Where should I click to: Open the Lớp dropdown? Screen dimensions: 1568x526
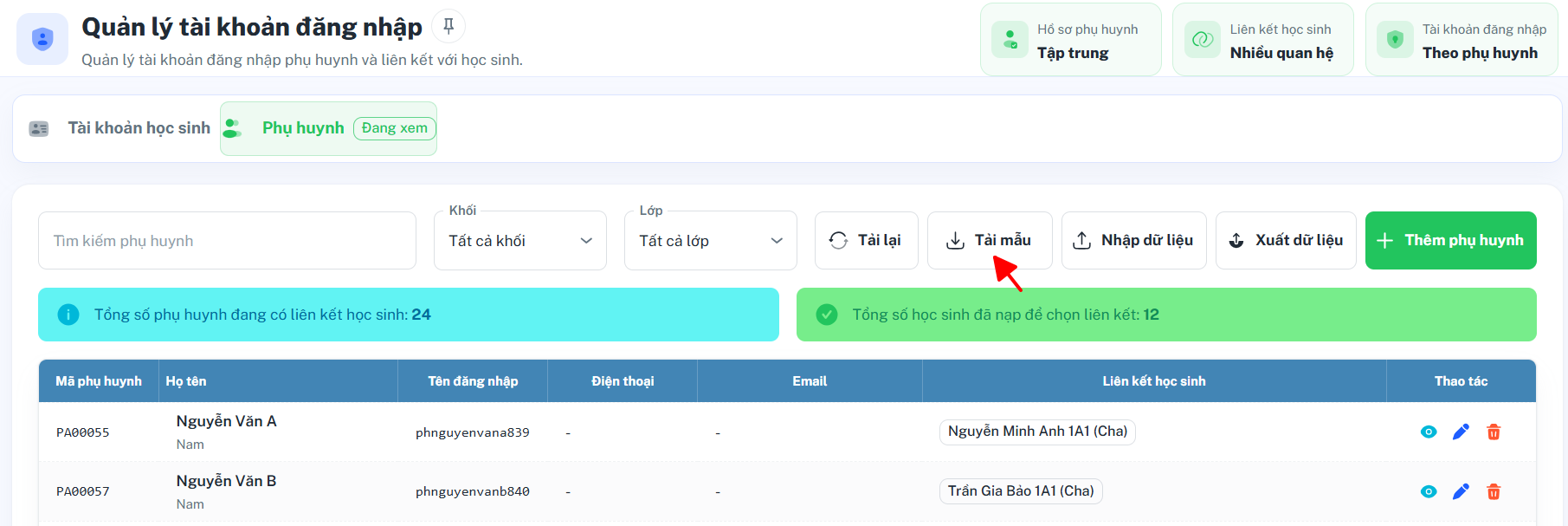tap(711, 241)
